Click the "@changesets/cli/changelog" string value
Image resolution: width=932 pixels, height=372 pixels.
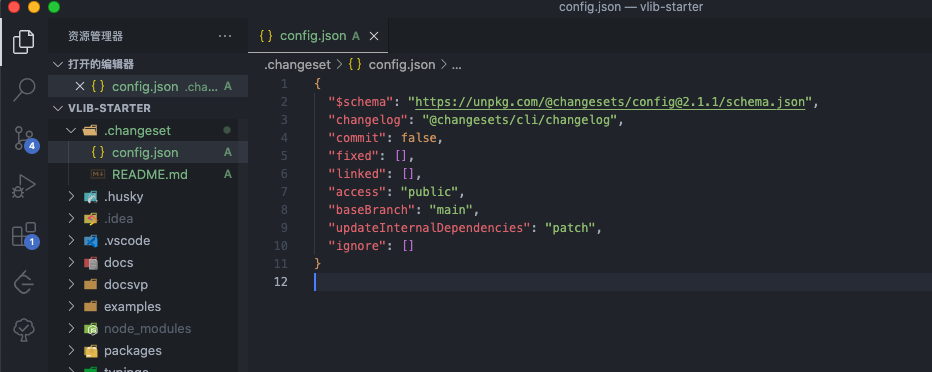coord(519,119)
